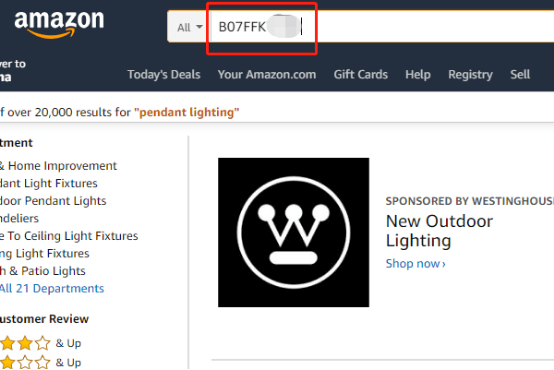Click the search box containing B07FFK
This screenshot has width=554, height=370.
pos(382,27)
